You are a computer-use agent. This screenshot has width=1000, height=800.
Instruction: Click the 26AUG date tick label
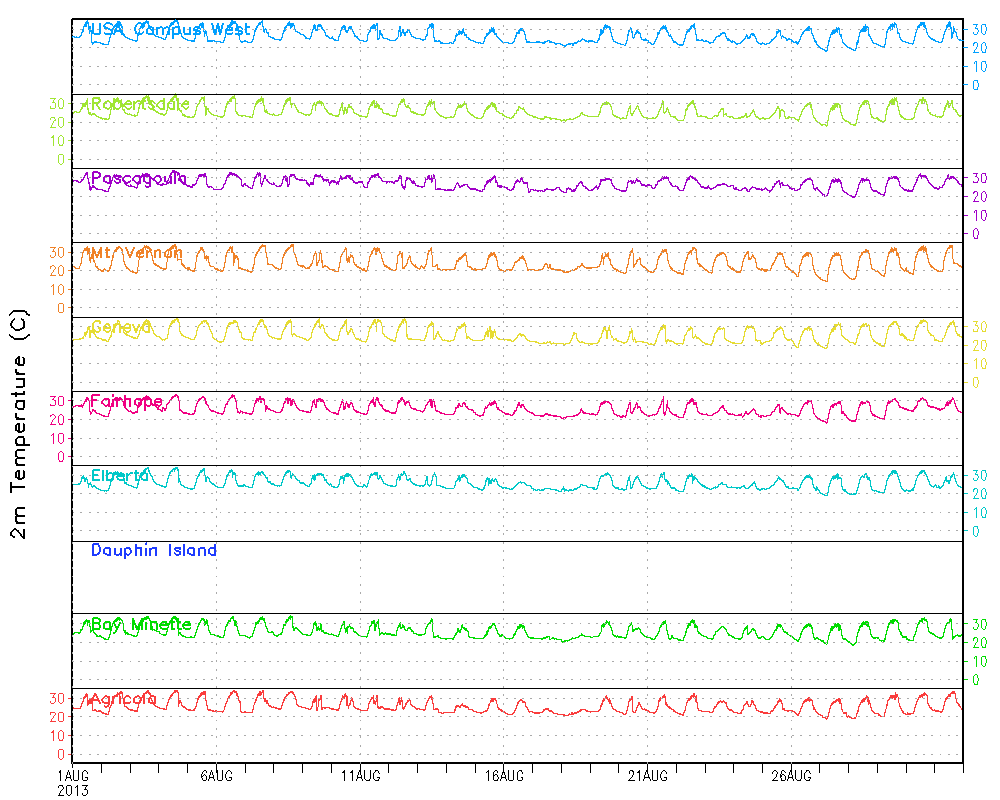point(791,775)
